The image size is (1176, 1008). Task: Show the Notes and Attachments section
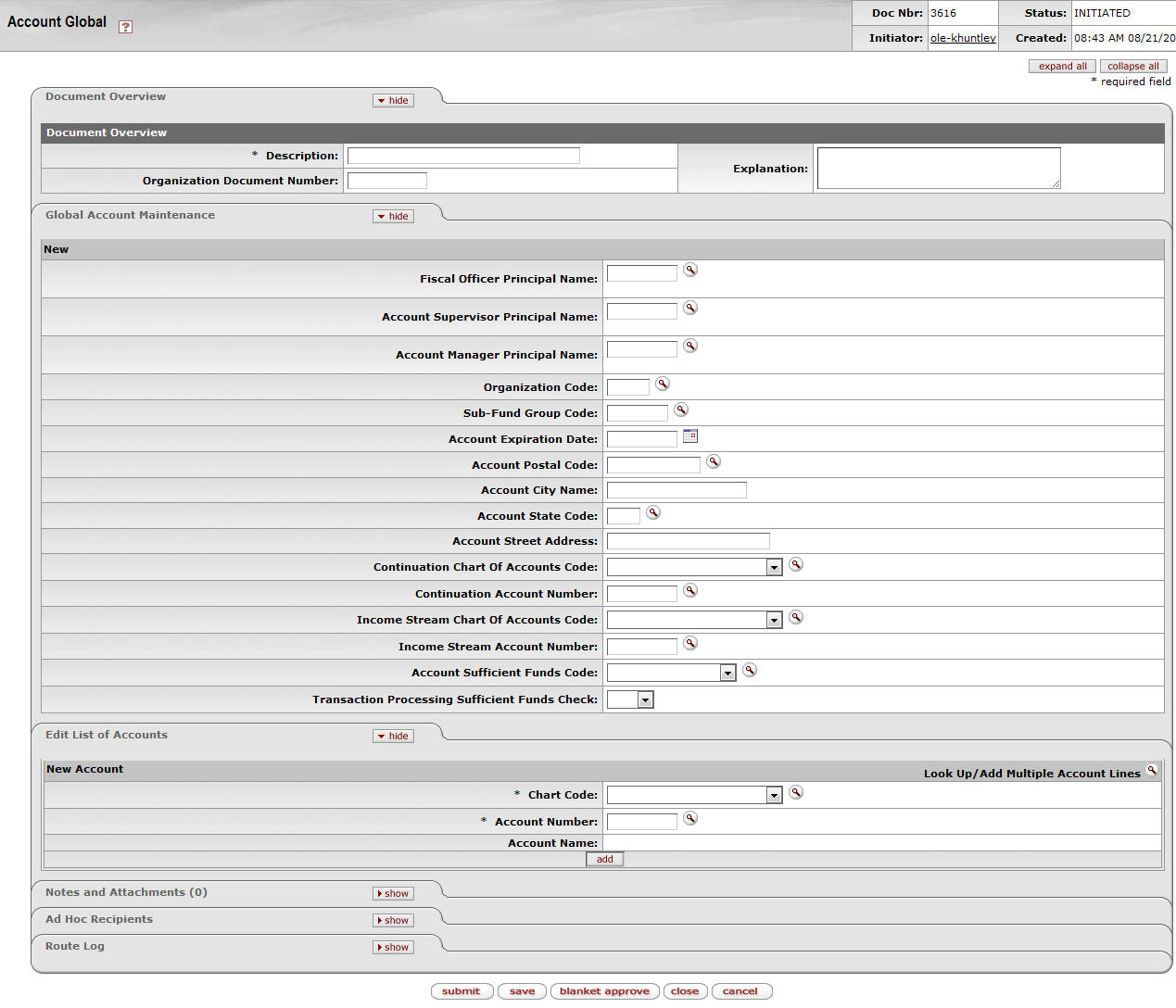click(x=394, y=893)
